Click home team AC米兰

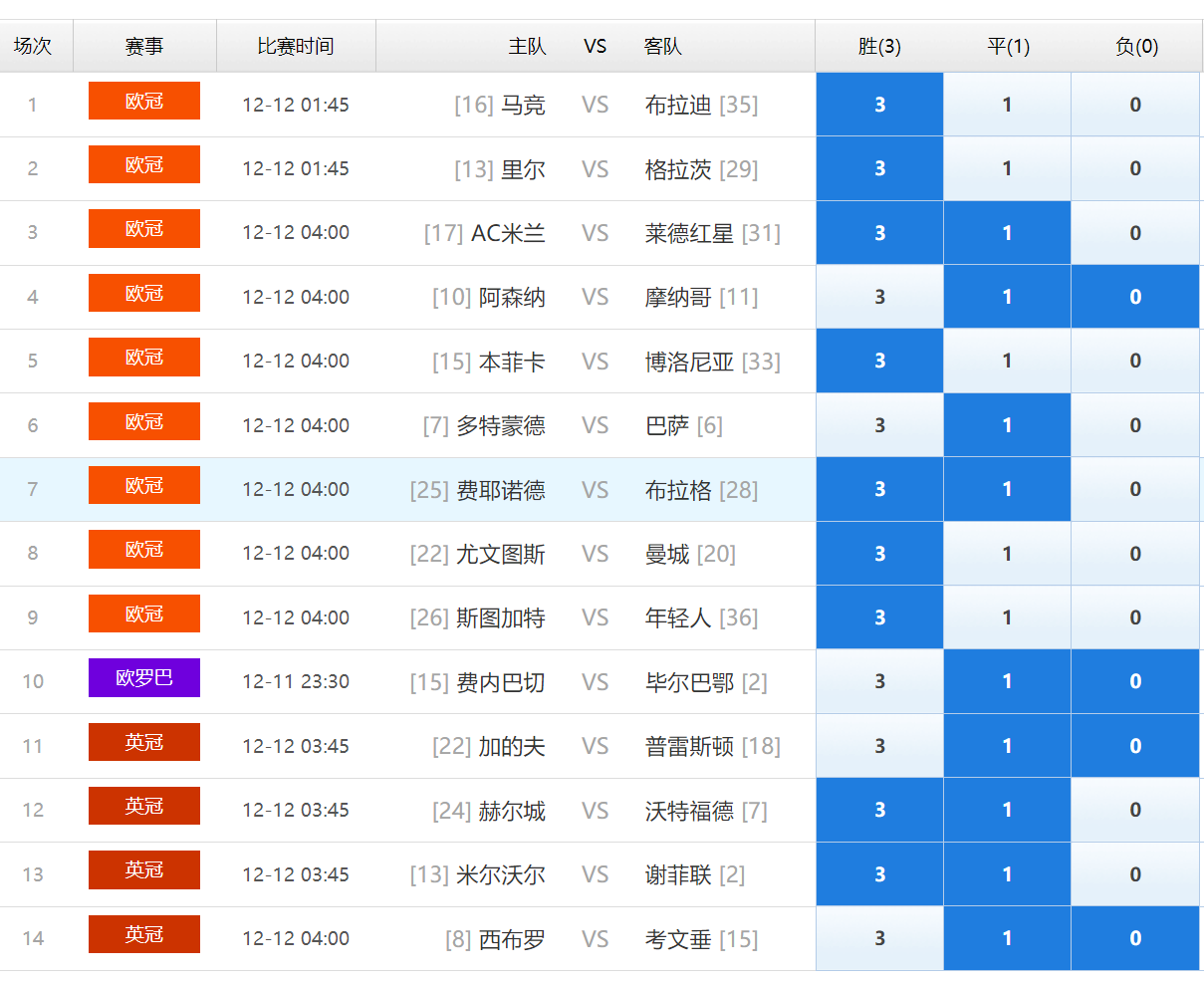(x=508, y=233)
